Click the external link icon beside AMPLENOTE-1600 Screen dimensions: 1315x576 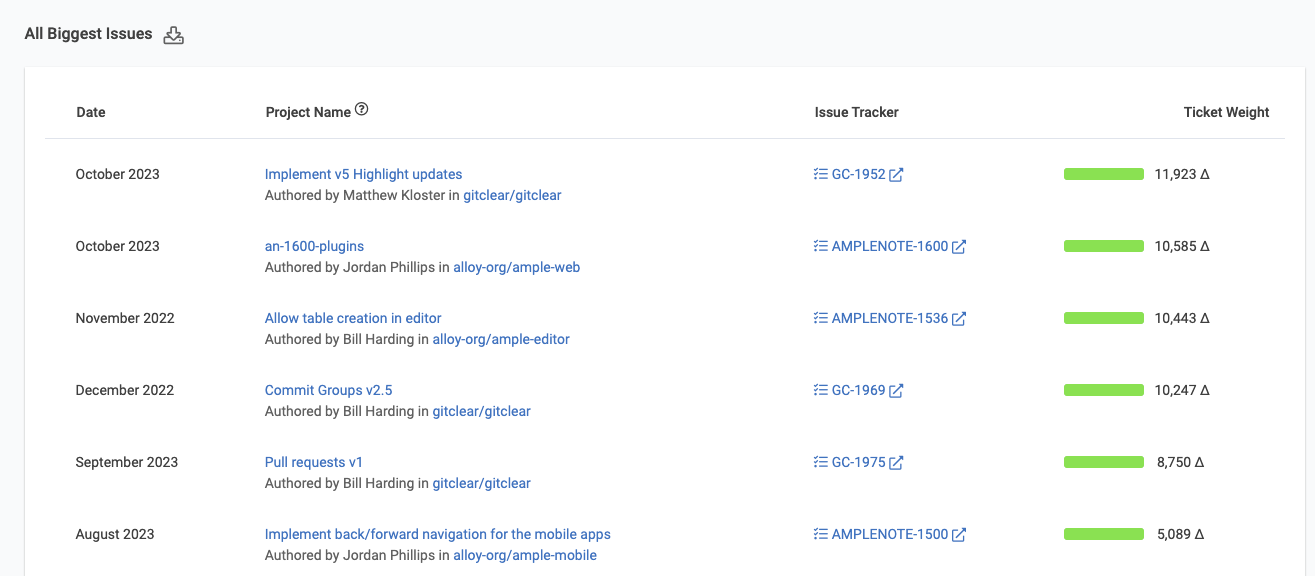click(x=959, y=247)
